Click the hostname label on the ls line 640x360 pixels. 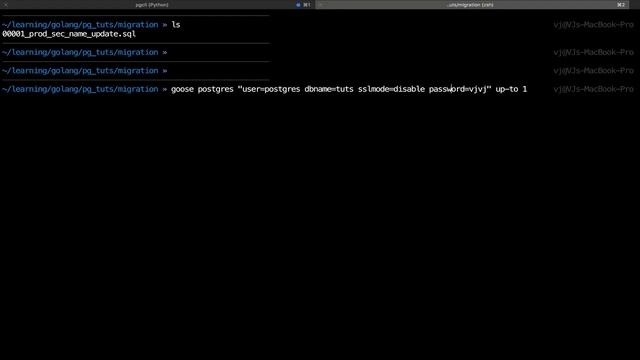[593, 24]
